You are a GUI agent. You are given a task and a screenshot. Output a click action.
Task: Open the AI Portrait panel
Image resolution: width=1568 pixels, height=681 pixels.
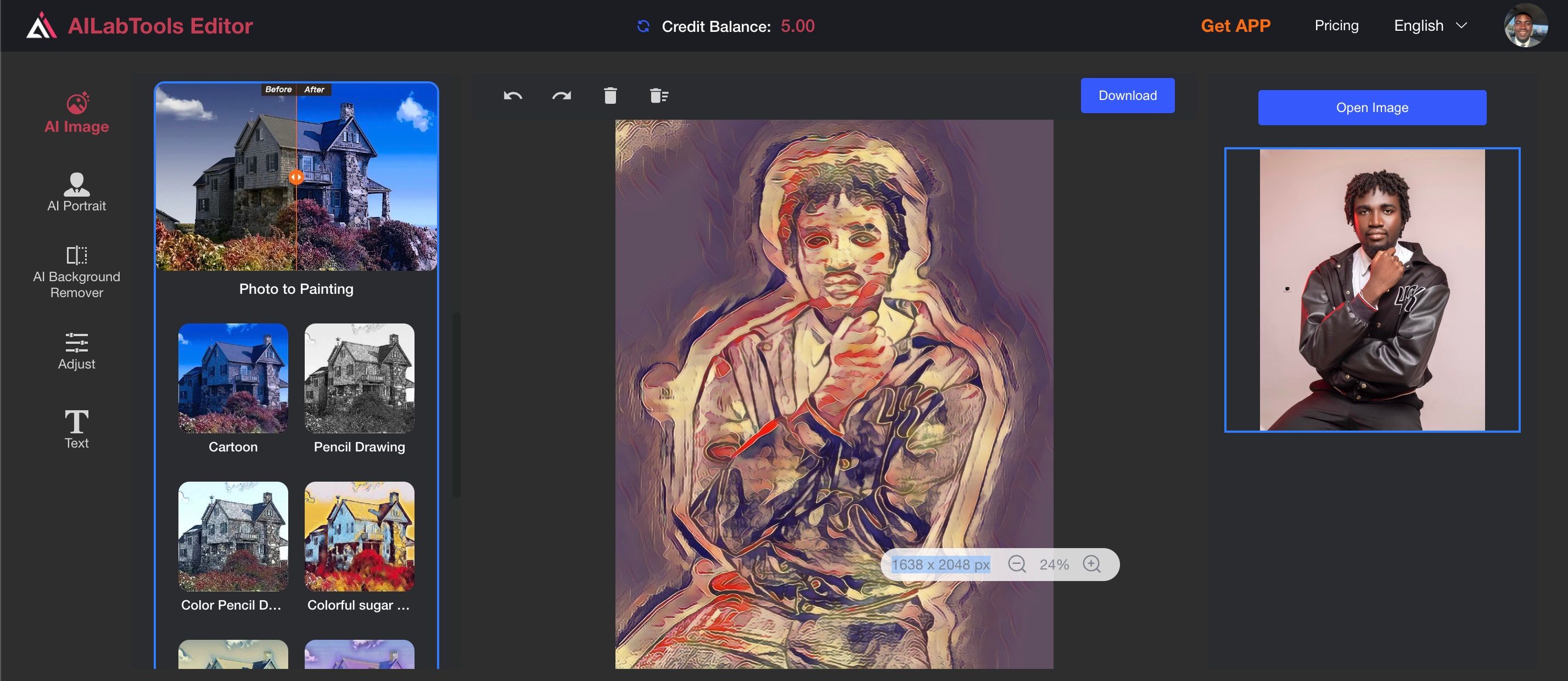[x=76, y=192]
